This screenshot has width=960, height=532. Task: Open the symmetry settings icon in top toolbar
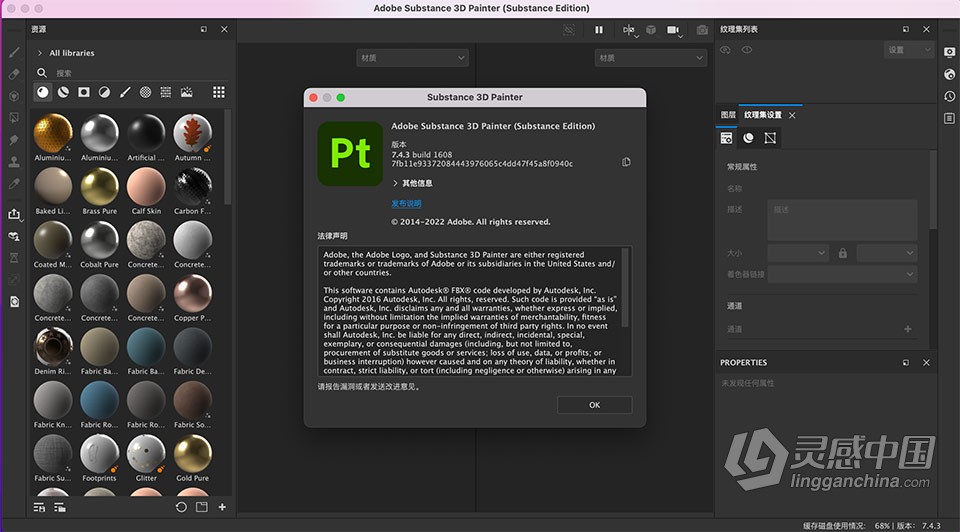click(629, 30)
